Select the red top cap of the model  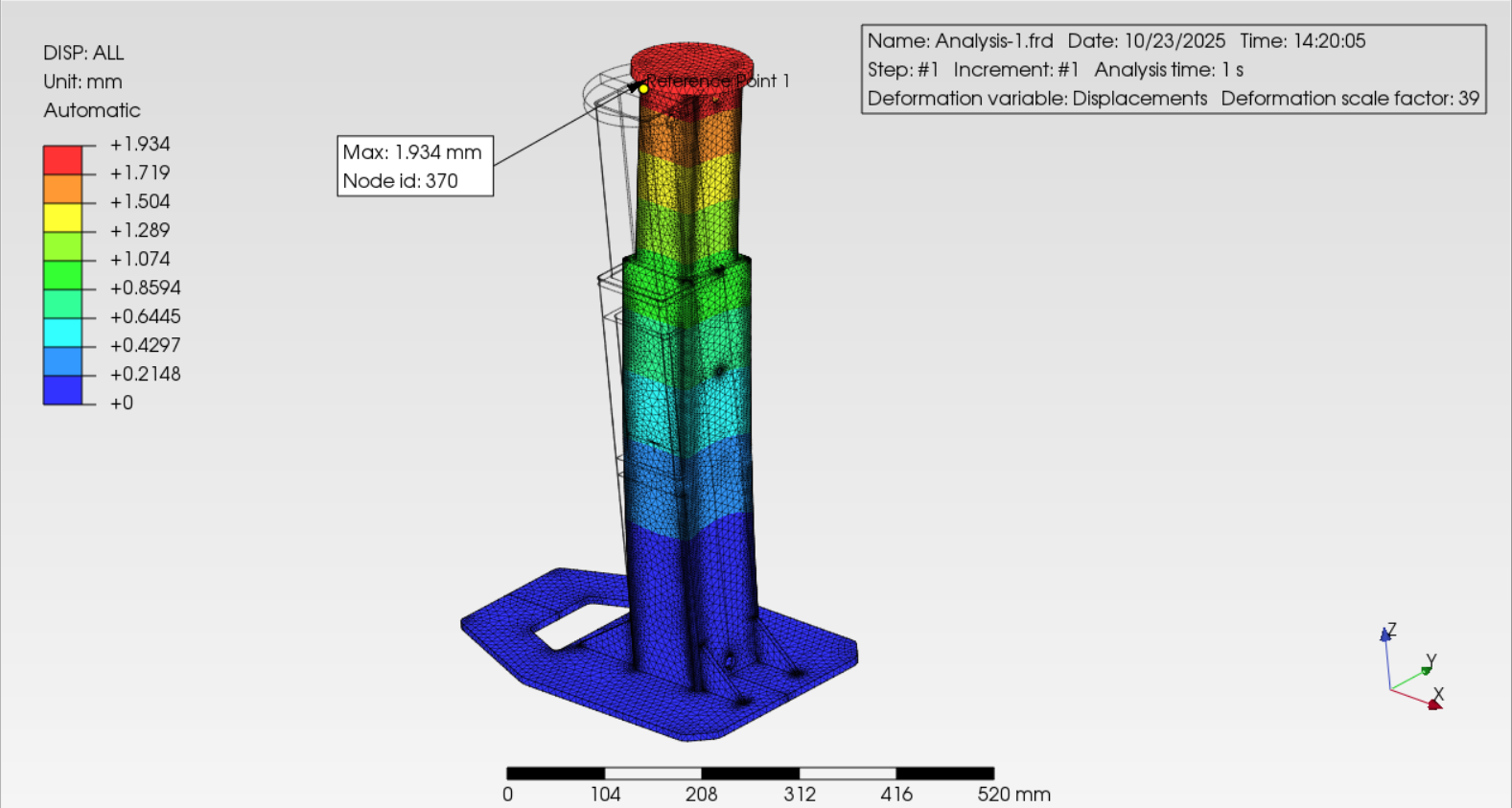point(692,61)
